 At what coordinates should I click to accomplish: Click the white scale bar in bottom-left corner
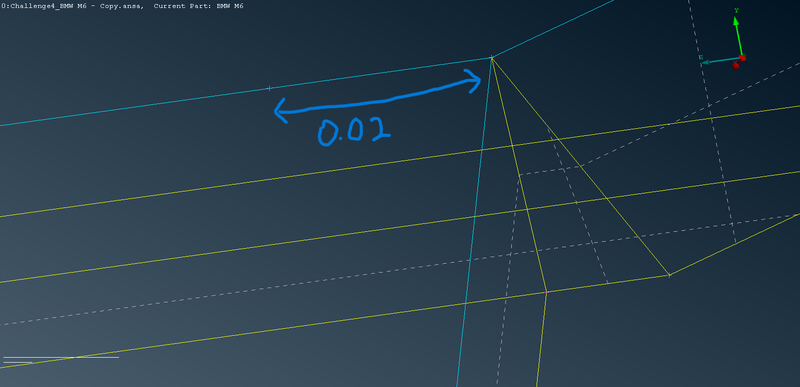[x=61, y=357]
